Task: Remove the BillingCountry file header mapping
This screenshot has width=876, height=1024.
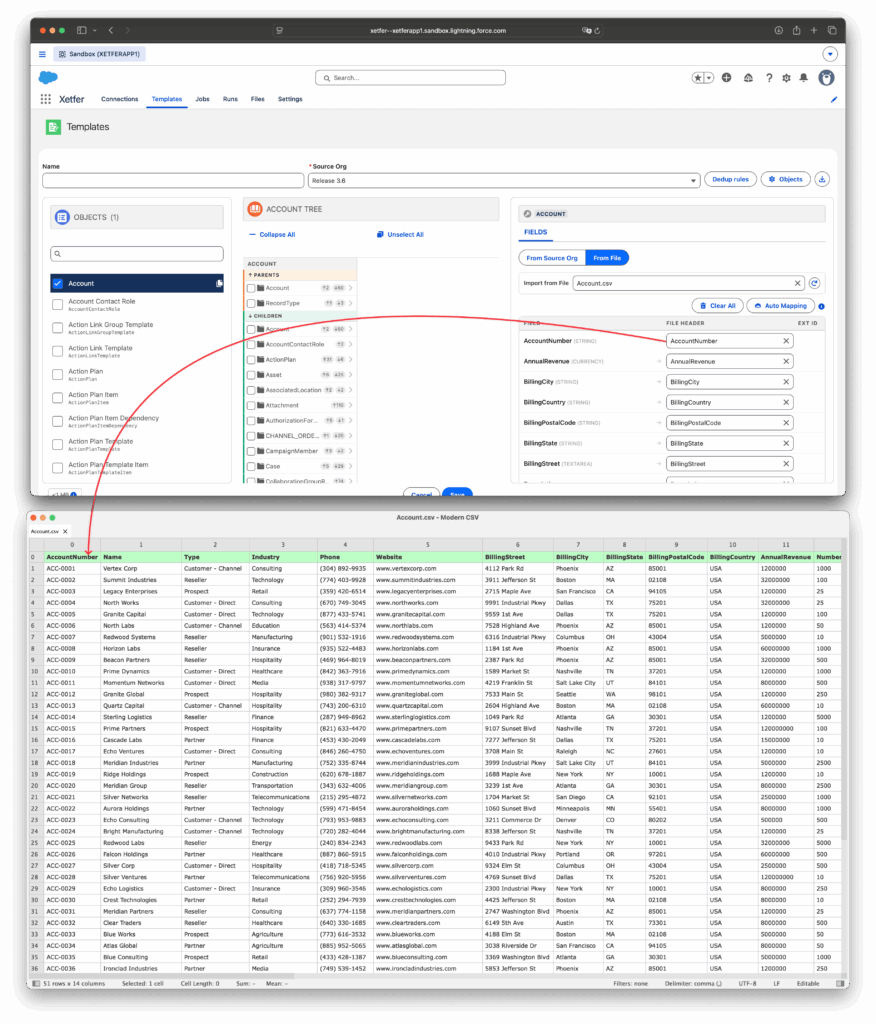Action: tap(786, 402)
